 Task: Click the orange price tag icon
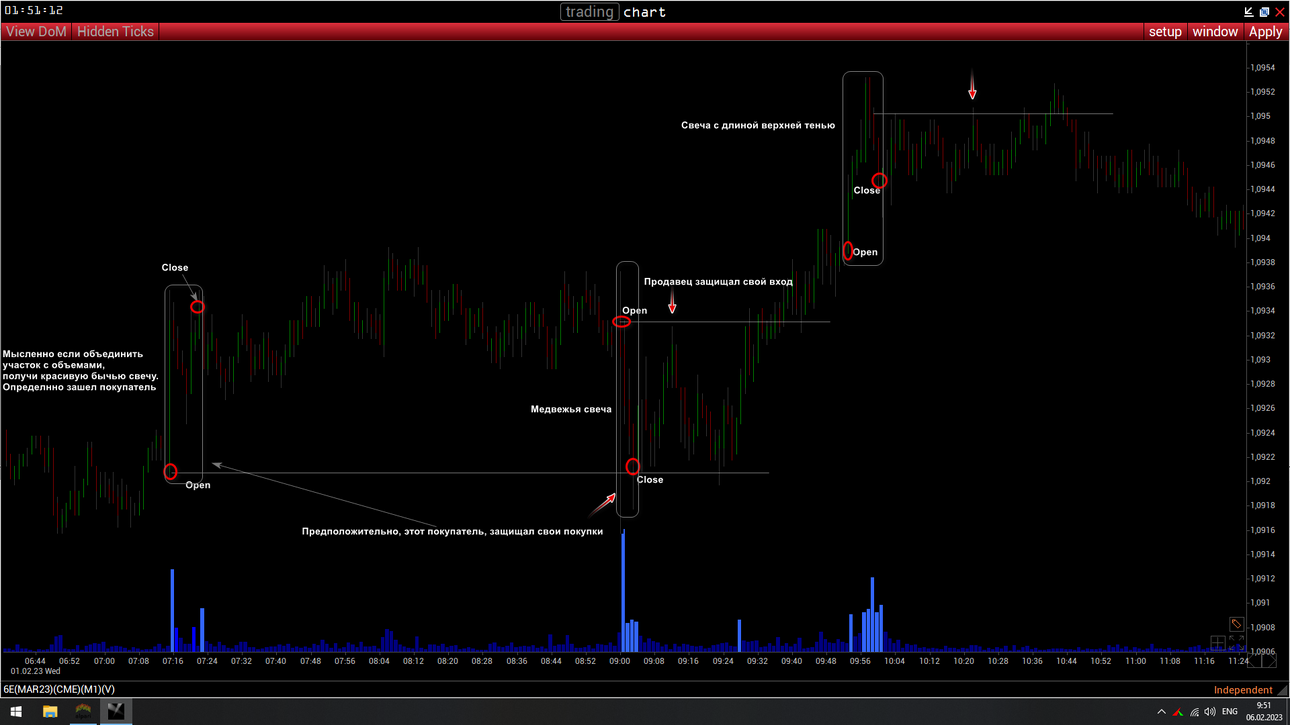(1236, 624)
